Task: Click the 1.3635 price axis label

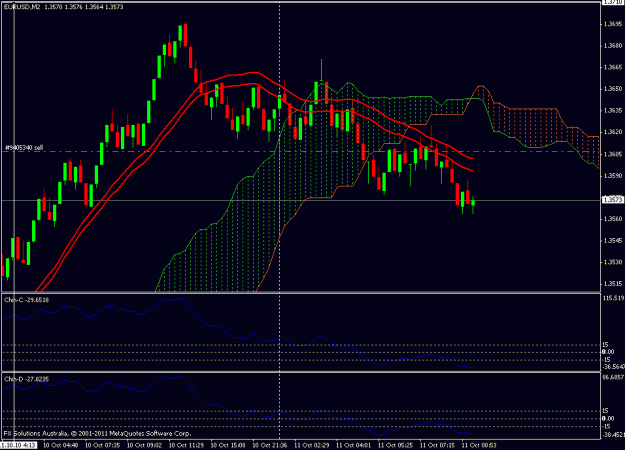Action: pyautogui.click(x=613, y=110)
